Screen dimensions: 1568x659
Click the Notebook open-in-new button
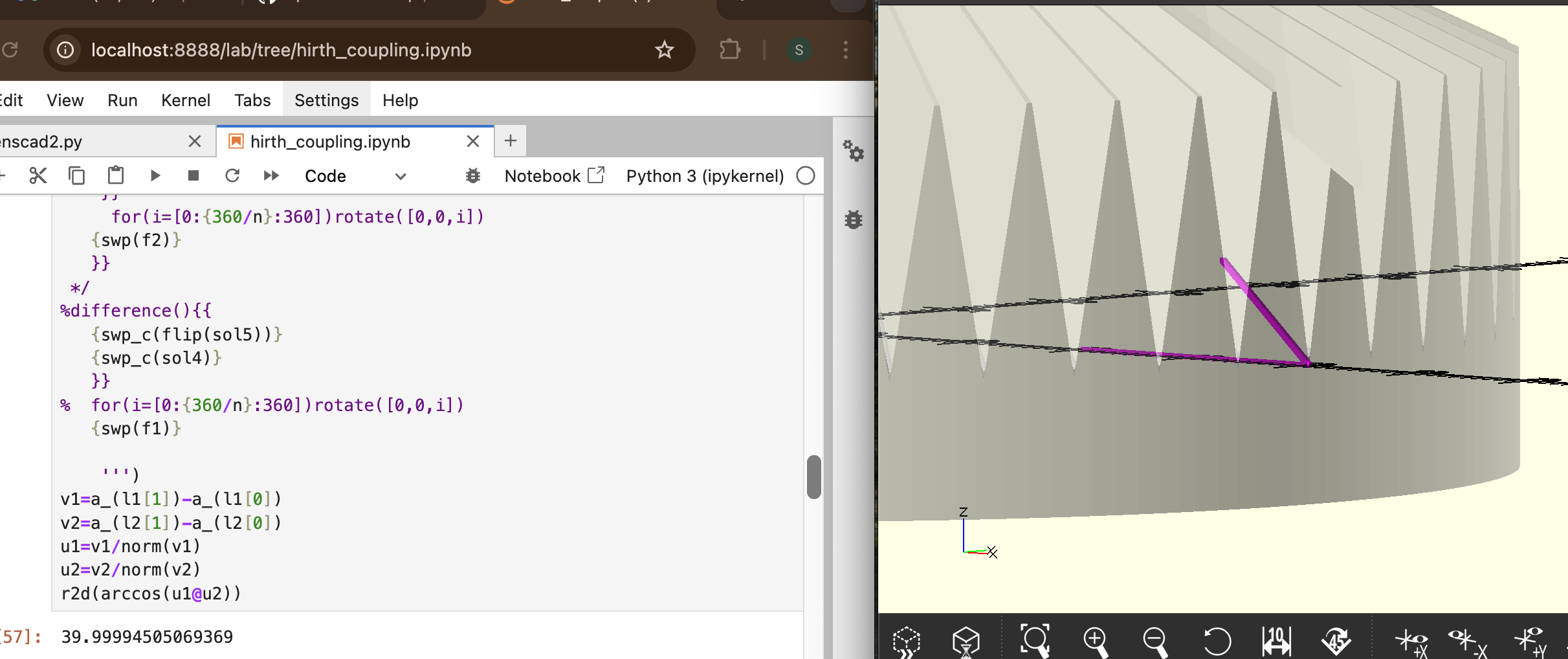(554, 176)
